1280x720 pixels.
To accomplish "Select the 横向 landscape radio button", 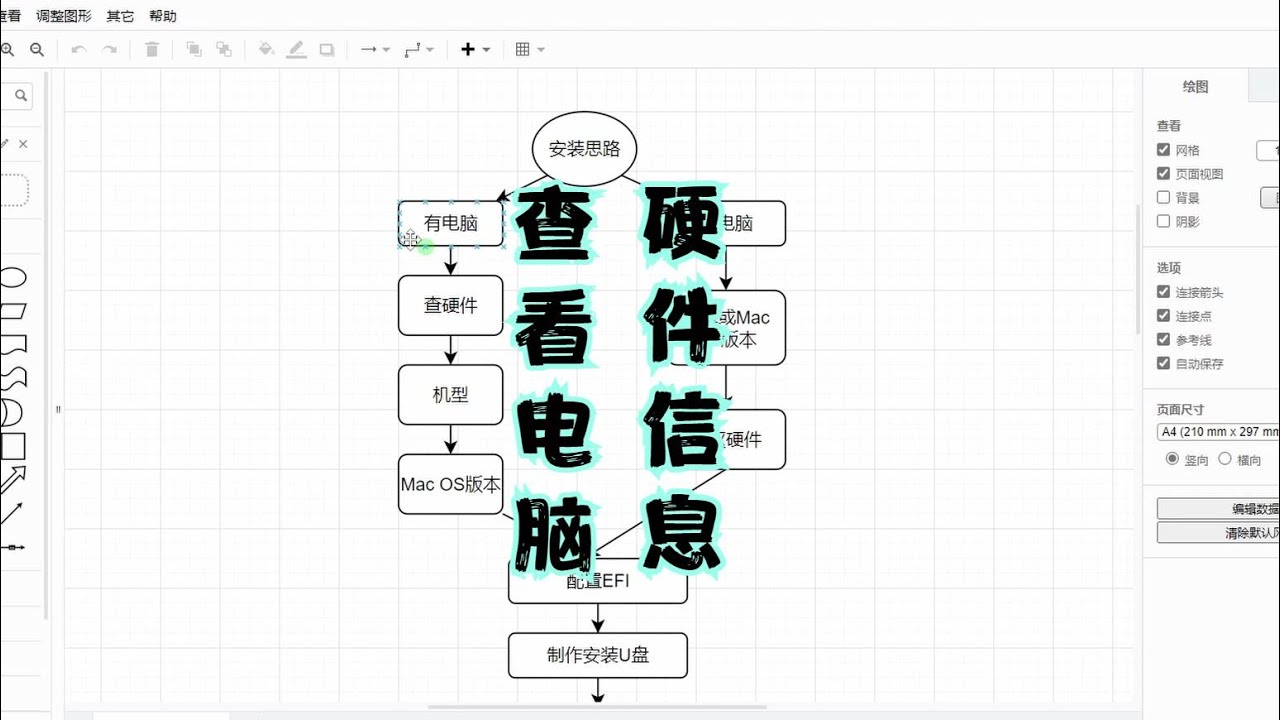I will click(1225, 459).
